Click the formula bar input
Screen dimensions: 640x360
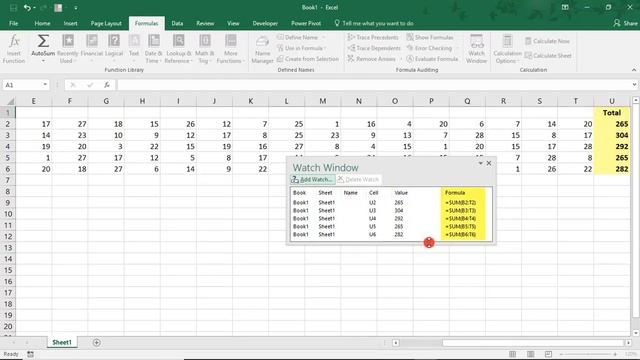point(373,84)
